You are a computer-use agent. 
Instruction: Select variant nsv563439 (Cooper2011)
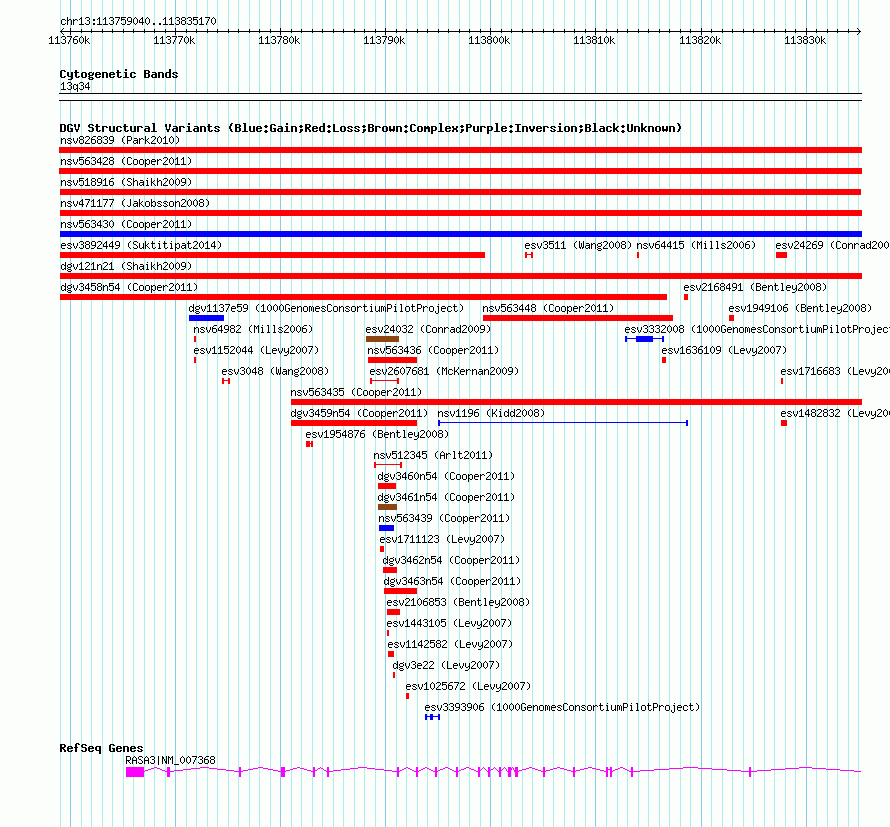[x=444, y=518]
